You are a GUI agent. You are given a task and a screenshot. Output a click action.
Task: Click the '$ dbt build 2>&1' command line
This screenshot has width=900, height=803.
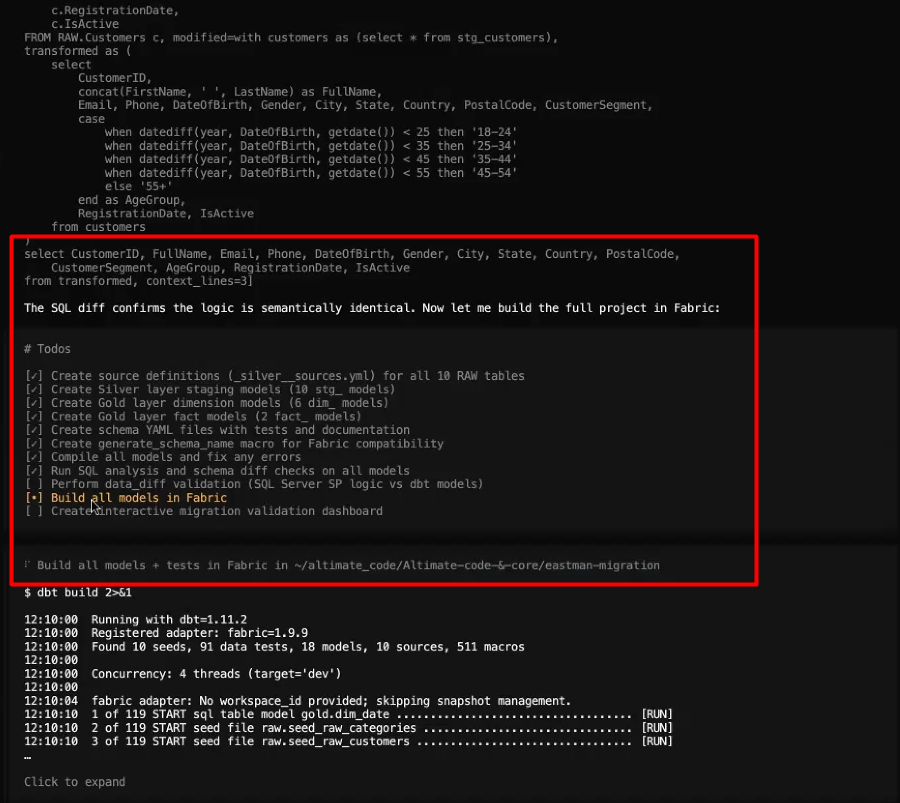78,592
